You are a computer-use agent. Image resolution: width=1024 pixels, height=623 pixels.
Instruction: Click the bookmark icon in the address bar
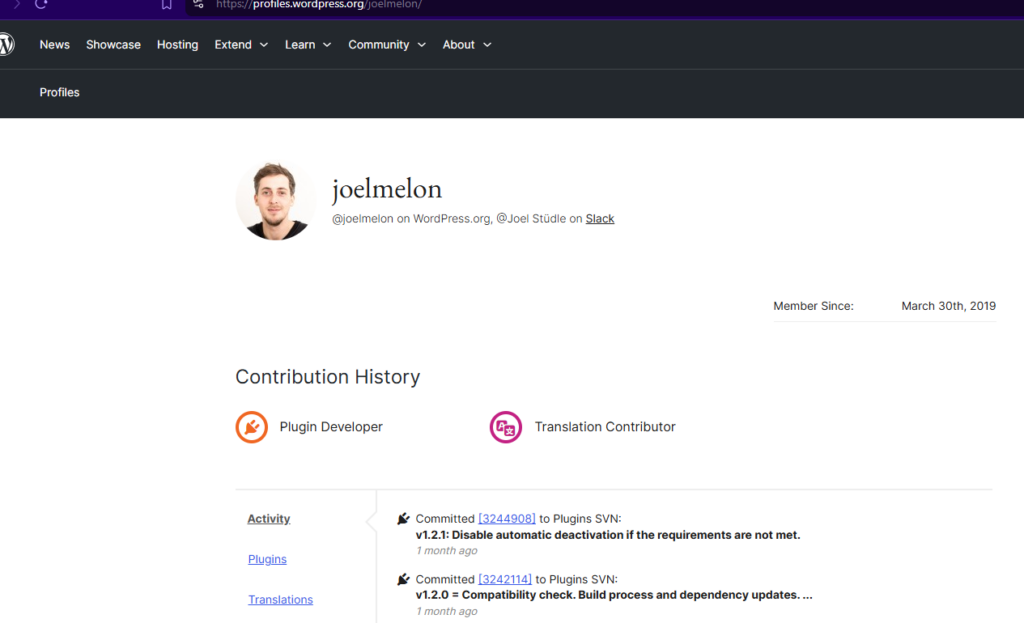click(167, 4)
